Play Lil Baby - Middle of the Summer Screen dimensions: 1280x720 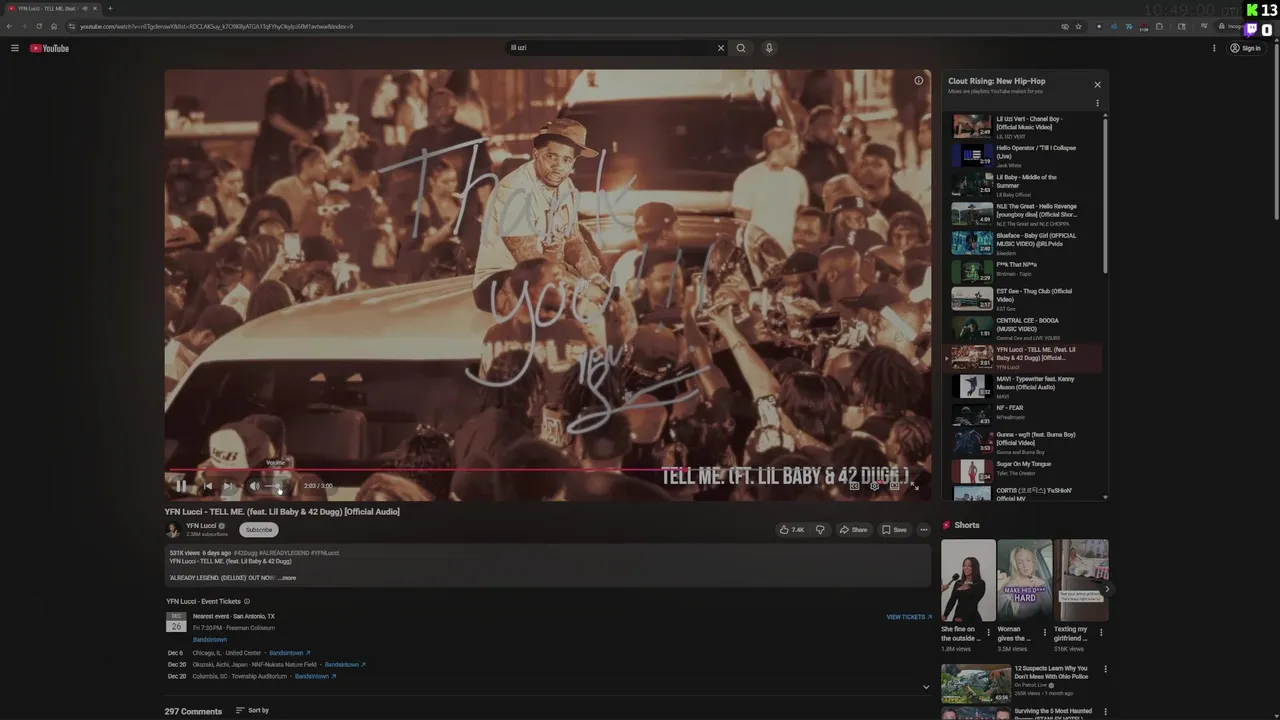tap(1022, 184)
